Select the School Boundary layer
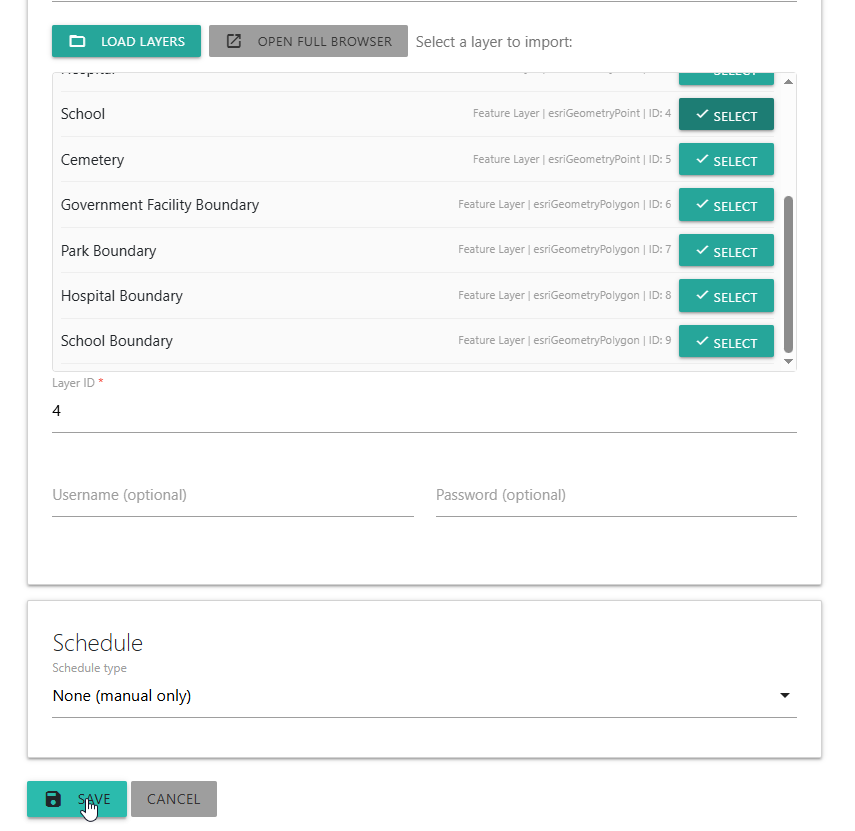The height and width of the screenshot is (831, 855). coord(726,341)
